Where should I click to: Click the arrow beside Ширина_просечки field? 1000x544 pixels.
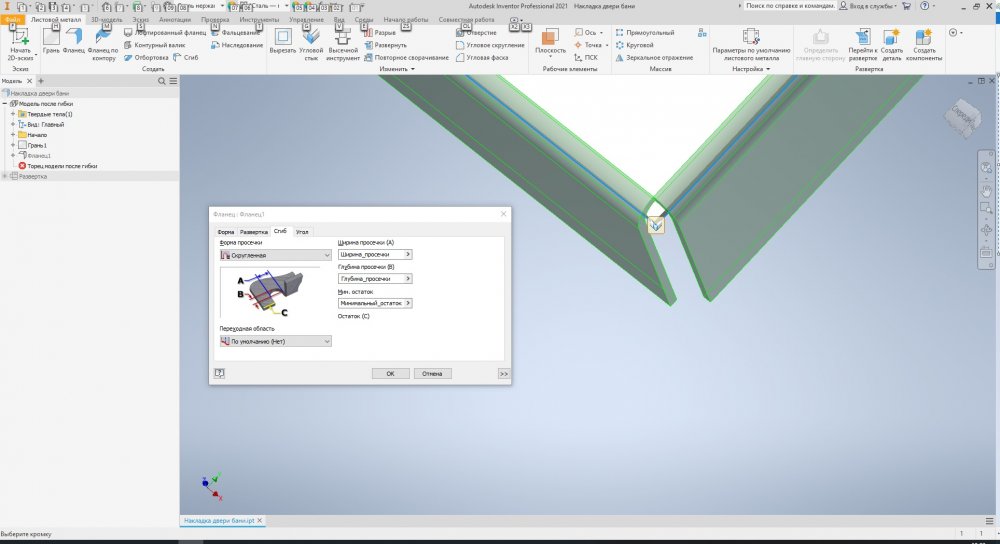(x=409, y=254)
